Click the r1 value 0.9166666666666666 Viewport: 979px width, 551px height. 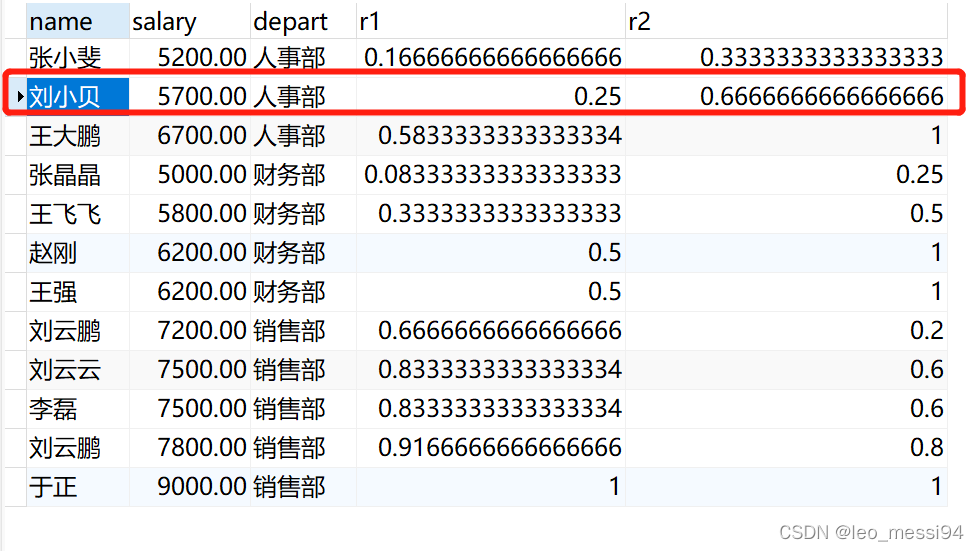click(491, 447)
